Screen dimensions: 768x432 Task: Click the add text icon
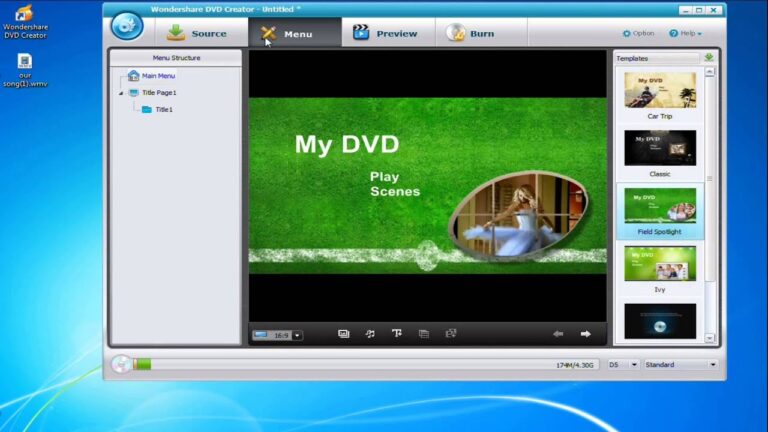tap(397, 334)
